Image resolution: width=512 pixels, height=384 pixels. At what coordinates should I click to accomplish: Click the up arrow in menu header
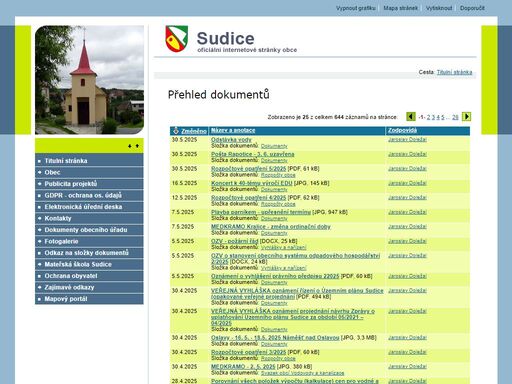click(x=137, y=146)
